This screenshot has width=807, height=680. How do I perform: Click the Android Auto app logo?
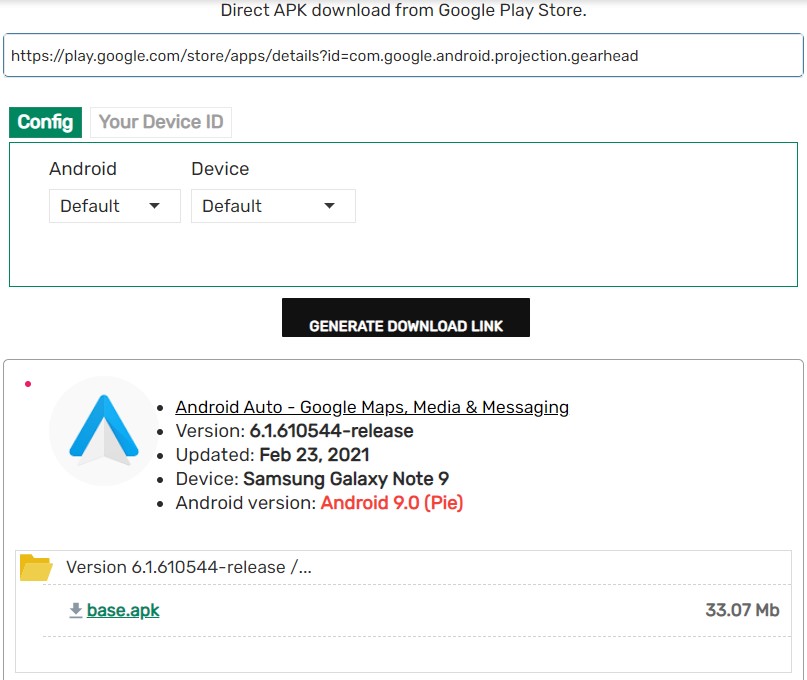click(104, 430)
